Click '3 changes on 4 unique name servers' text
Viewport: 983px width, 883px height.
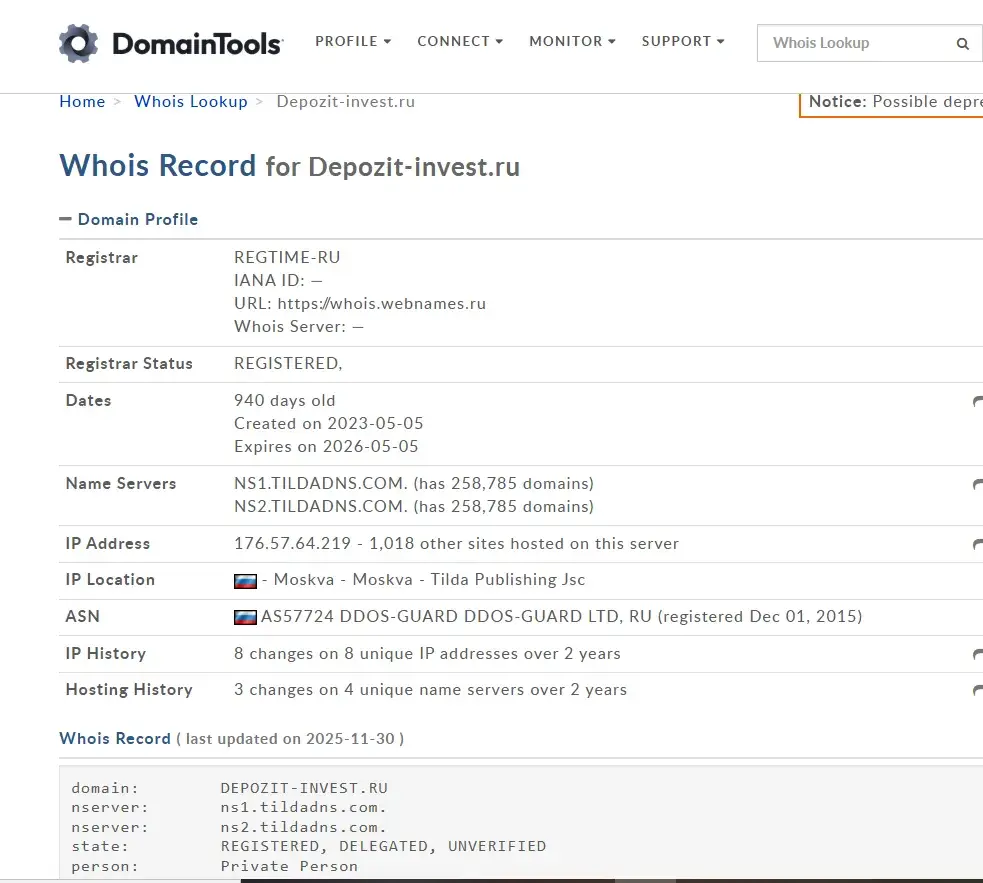pyautogui.click(x=430, y=690)
